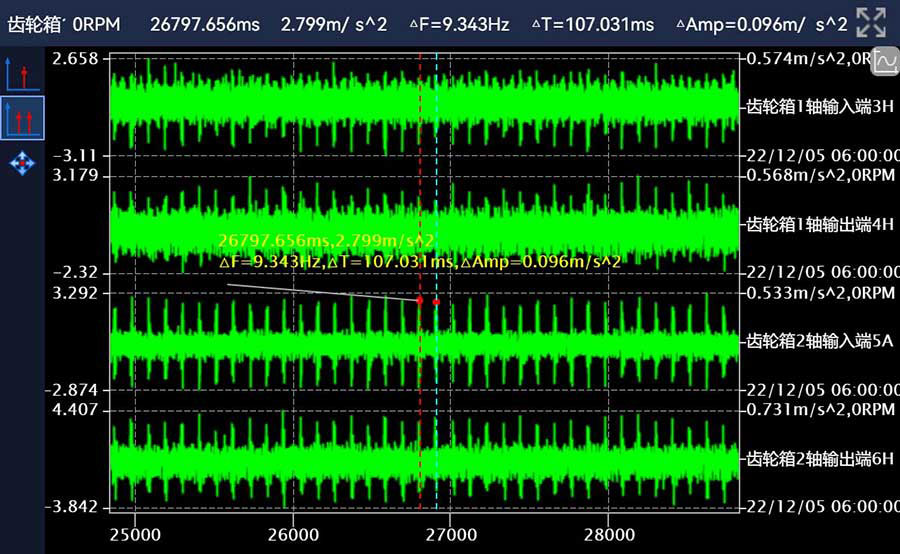Click the fullscreen expand arrows icon
900x554 pixels.
[x=872, y=22]
